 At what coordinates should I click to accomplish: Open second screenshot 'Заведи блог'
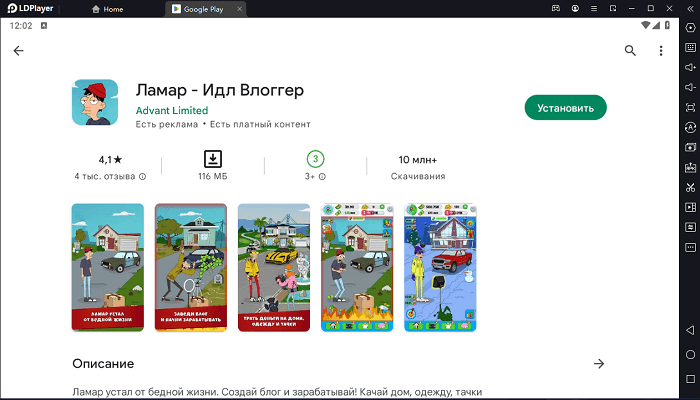click(191, 267)
